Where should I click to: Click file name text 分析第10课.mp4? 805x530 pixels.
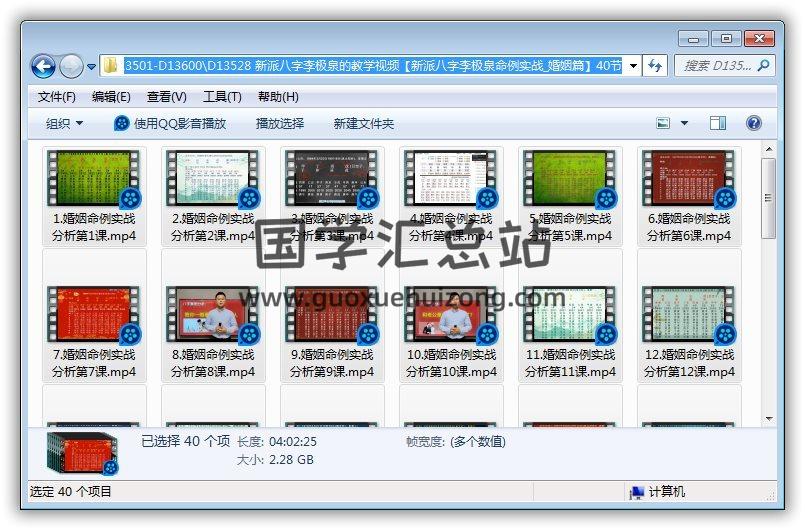coord(451,372)
